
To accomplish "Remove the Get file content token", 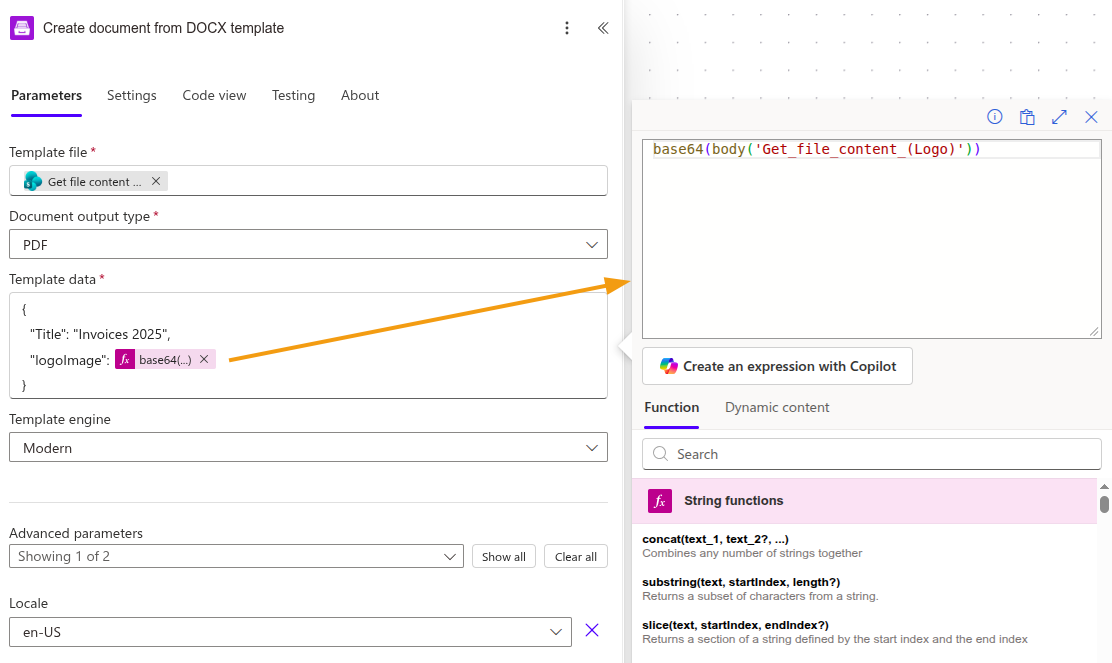I will click(156, 180).
